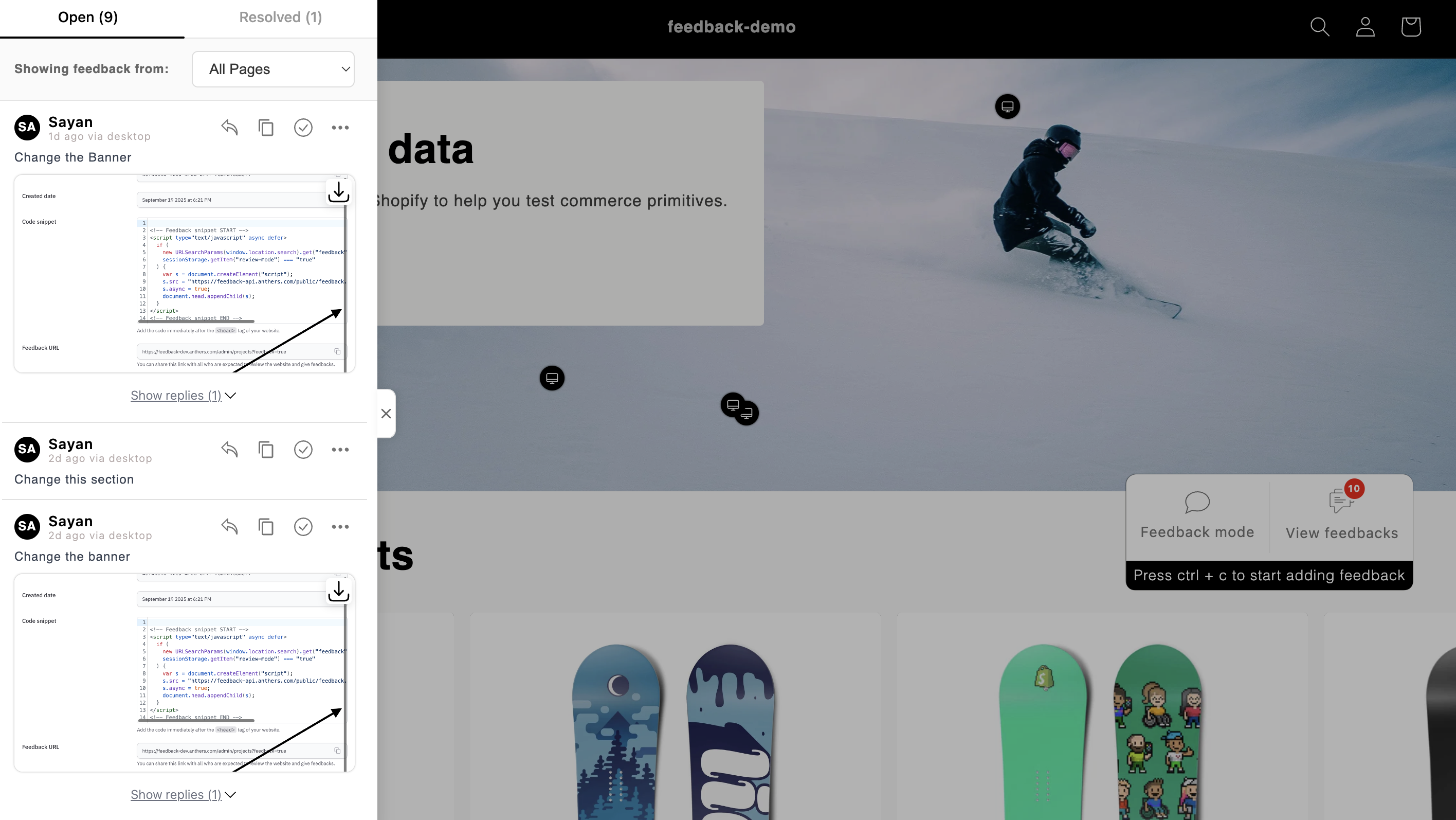The image size is (1456, 820).
Task: Copy the 'Change this section' feedback
Action: pyautogui.click(x=266, y=450)
